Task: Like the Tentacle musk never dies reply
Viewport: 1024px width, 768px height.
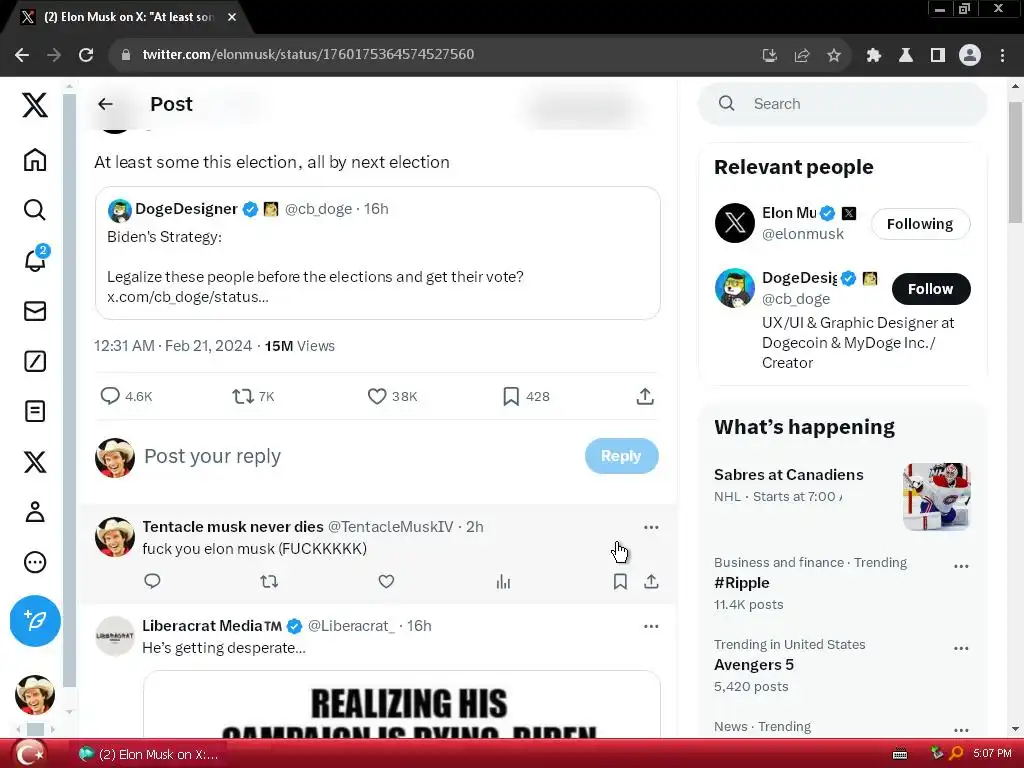Action: 387,581
